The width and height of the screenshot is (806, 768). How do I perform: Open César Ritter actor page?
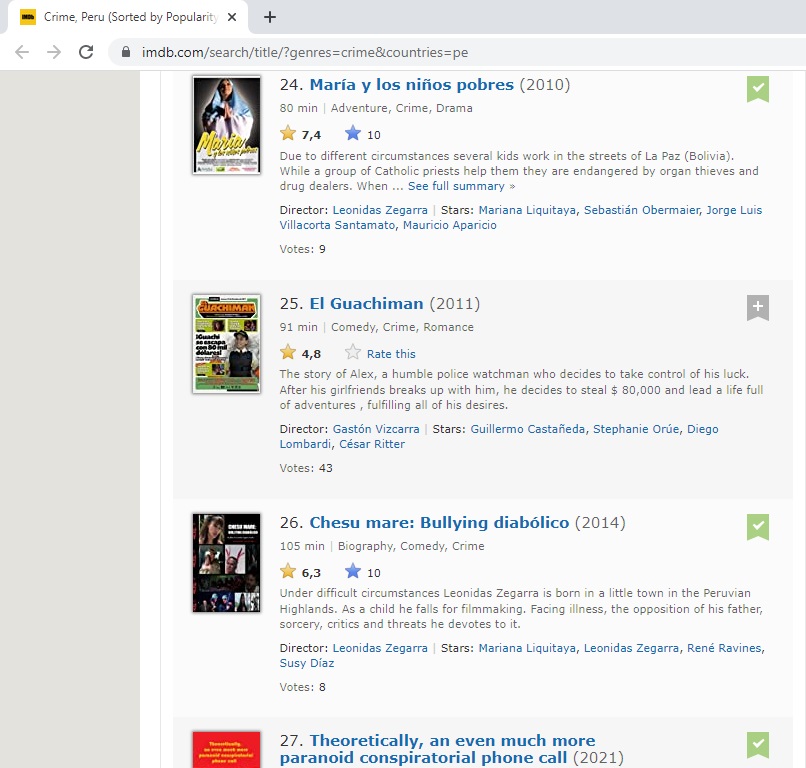(372, 444)
